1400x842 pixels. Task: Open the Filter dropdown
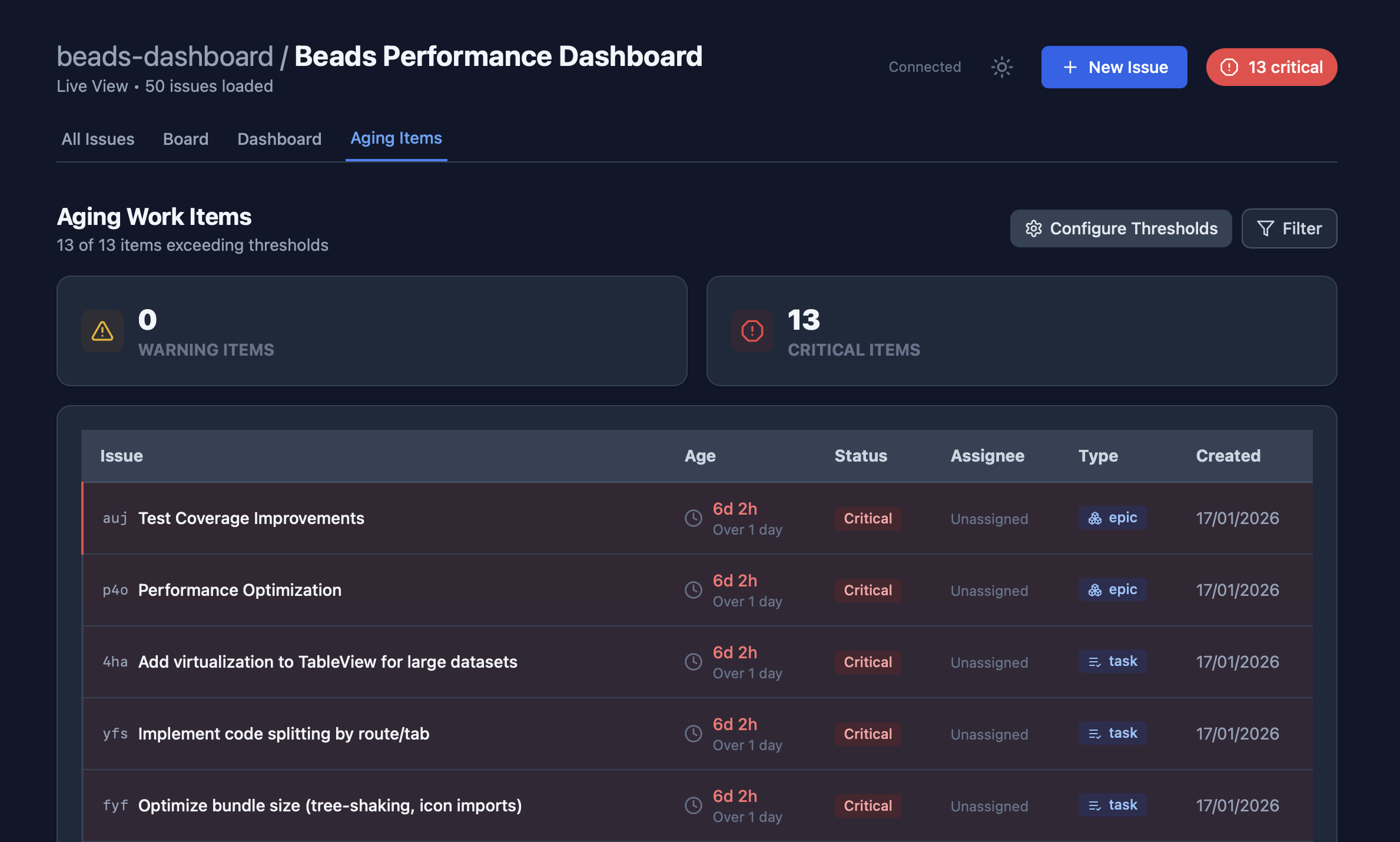[x=1289, y=228]
